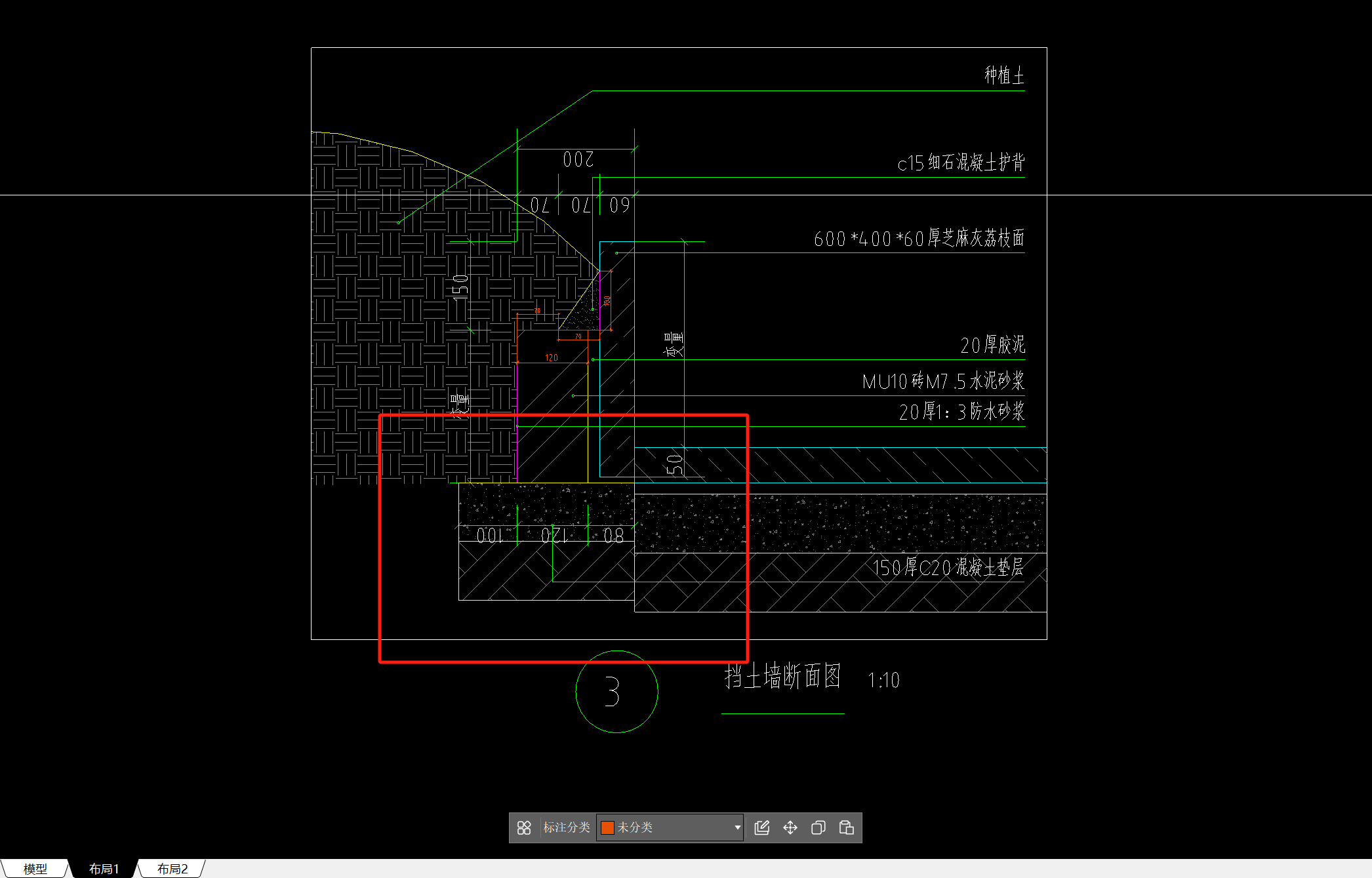Click the annotation category grid icon
1372x878 pixels.
tap(523, 828)
